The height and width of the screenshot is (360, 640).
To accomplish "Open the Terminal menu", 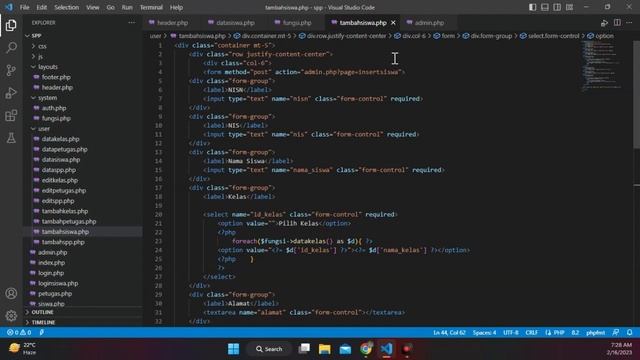I will point(151,7).
